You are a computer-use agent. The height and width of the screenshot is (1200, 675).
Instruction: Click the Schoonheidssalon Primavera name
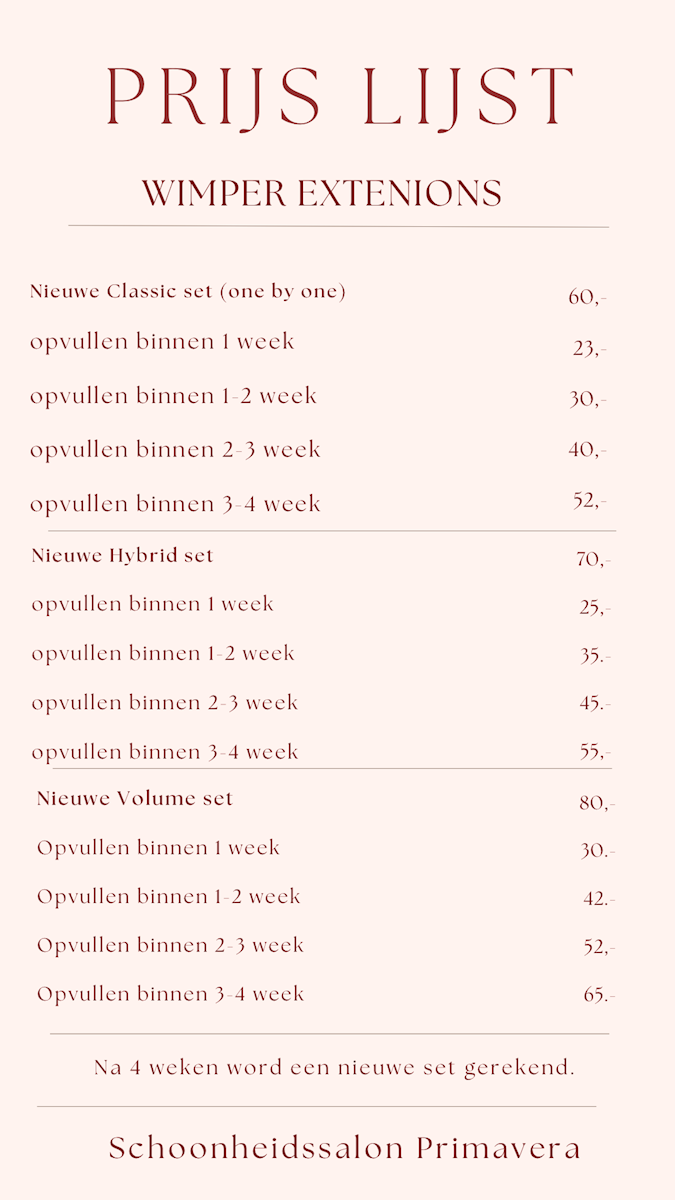345,1148
